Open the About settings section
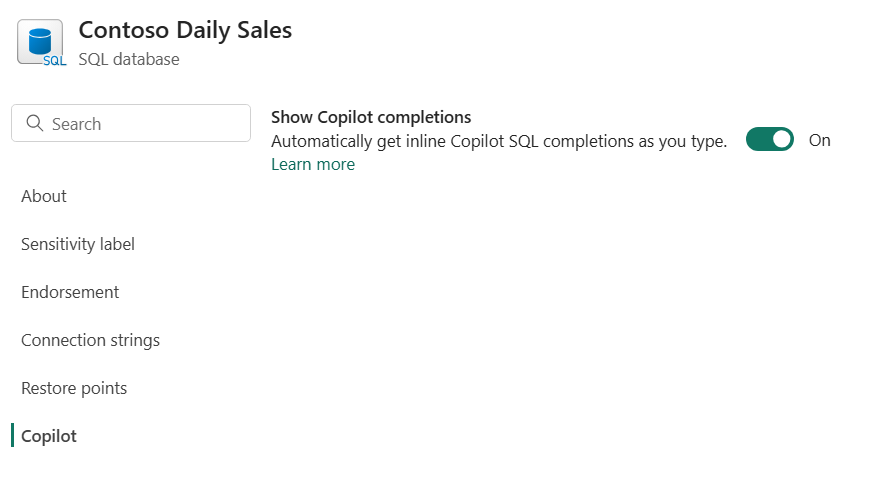873x477 pixels. click(44, 196)
